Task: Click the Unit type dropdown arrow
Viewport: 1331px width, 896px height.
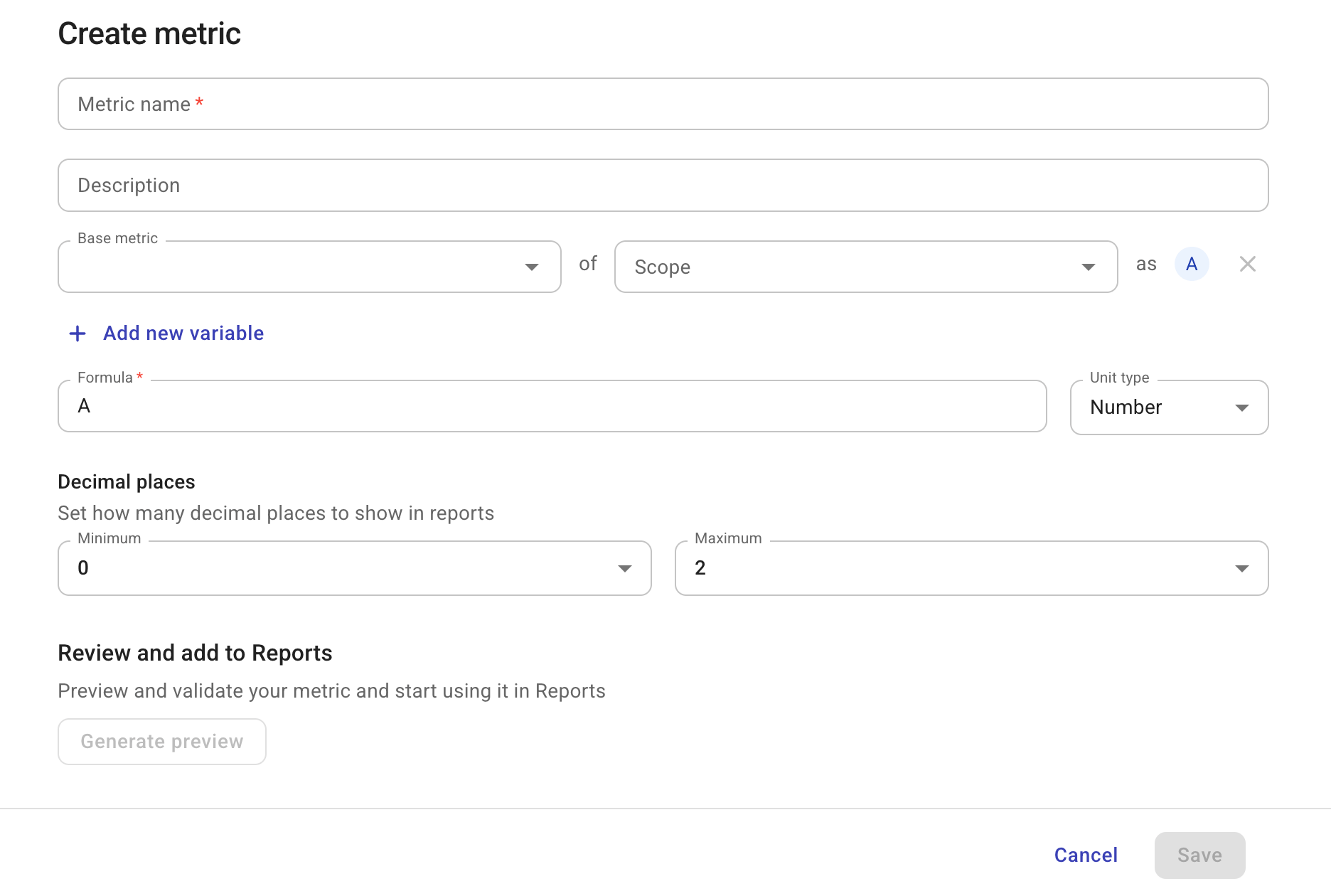Action: tap(1241, 407)
